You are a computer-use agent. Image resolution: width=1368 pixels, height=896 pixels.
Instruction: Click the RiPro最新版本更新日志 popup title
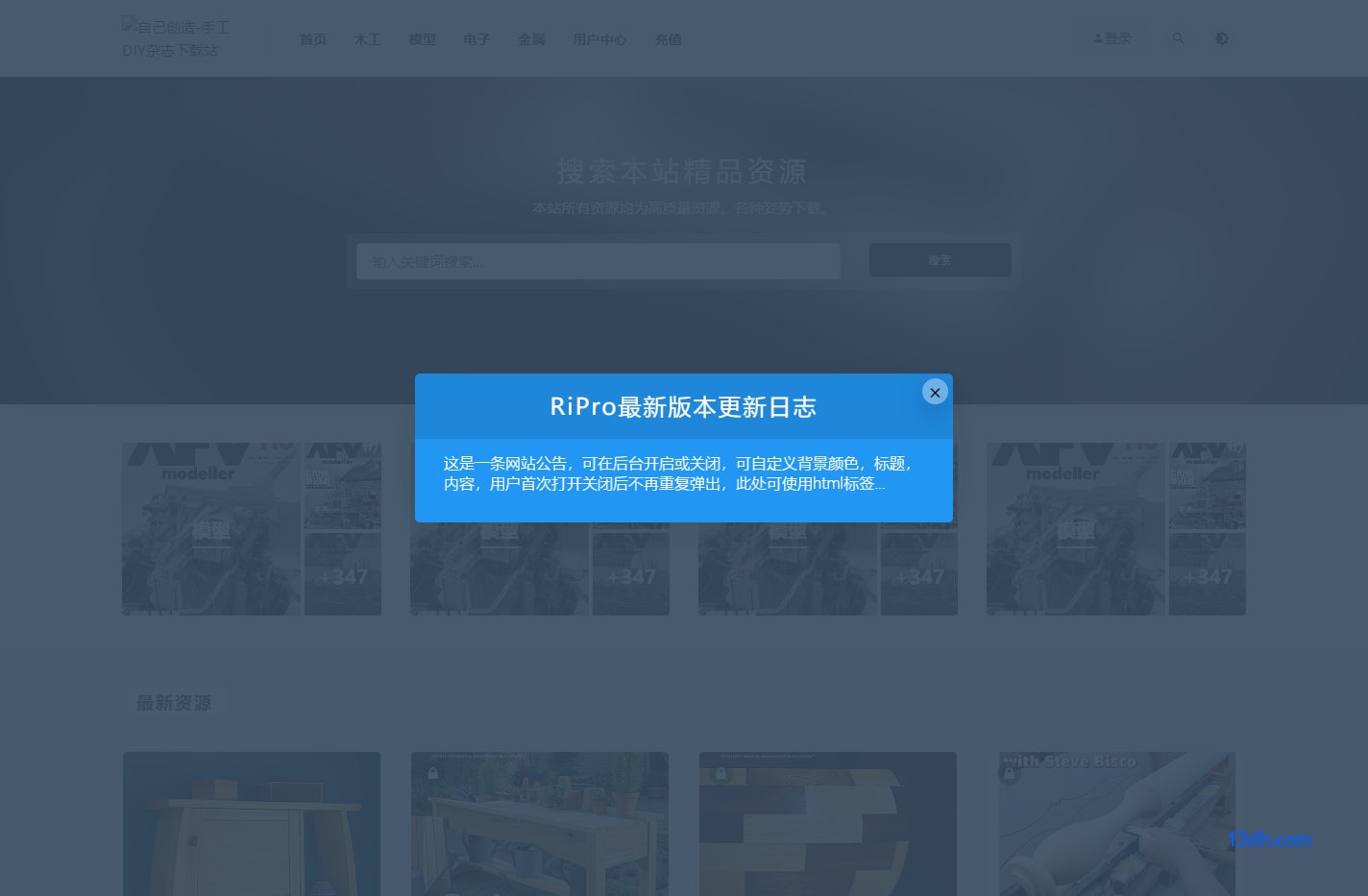point(683,407)
